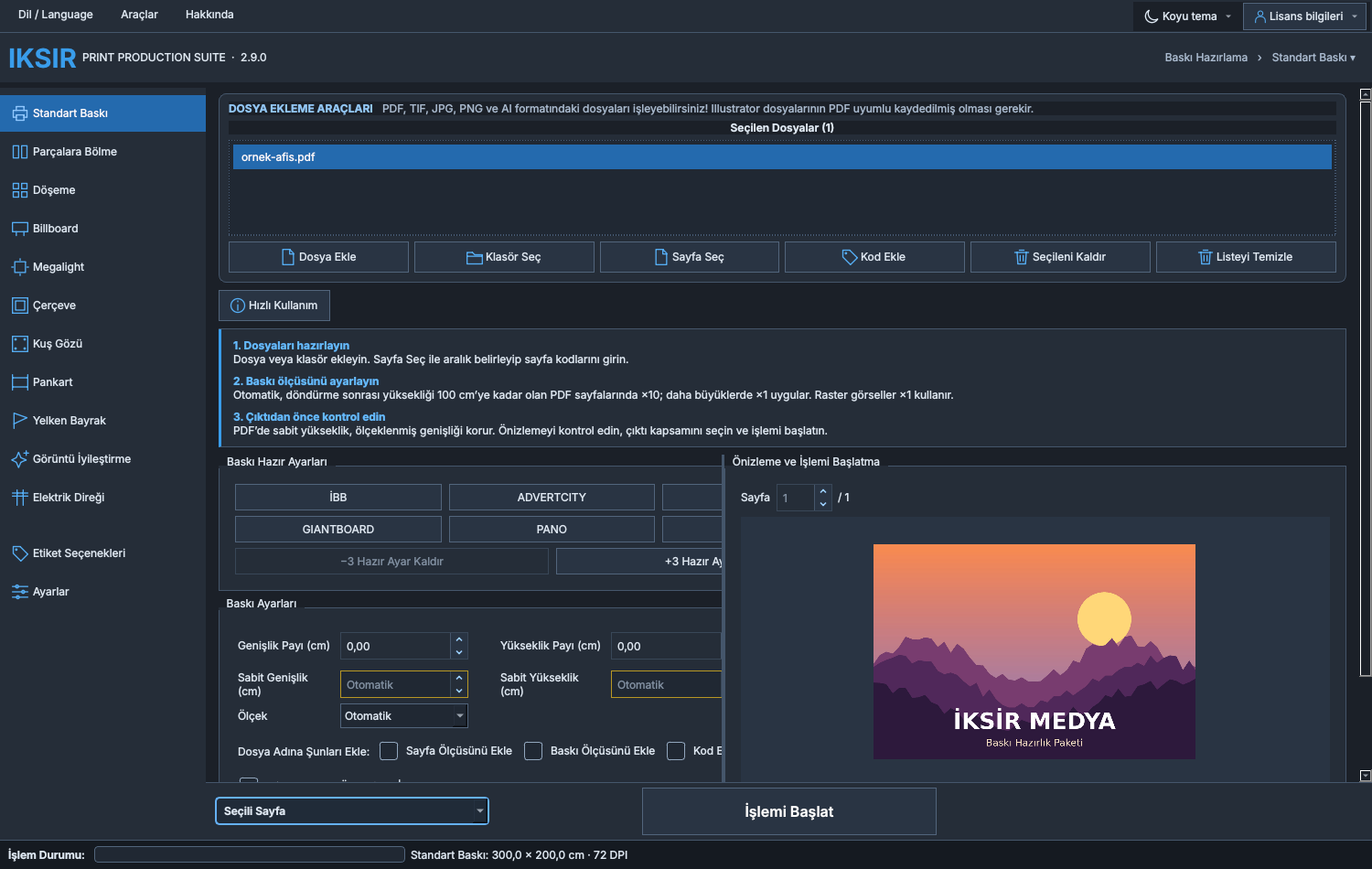Open the Koyu tema theme dropdown
Image resolution: width=1372 pixels, height=869 pixels.
click(1188, 16)
